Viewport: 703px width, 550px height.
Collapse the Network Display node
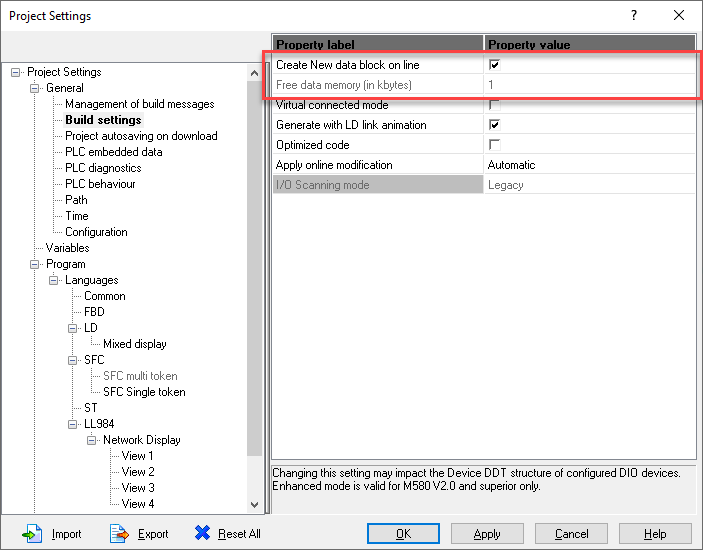point(91,441)
